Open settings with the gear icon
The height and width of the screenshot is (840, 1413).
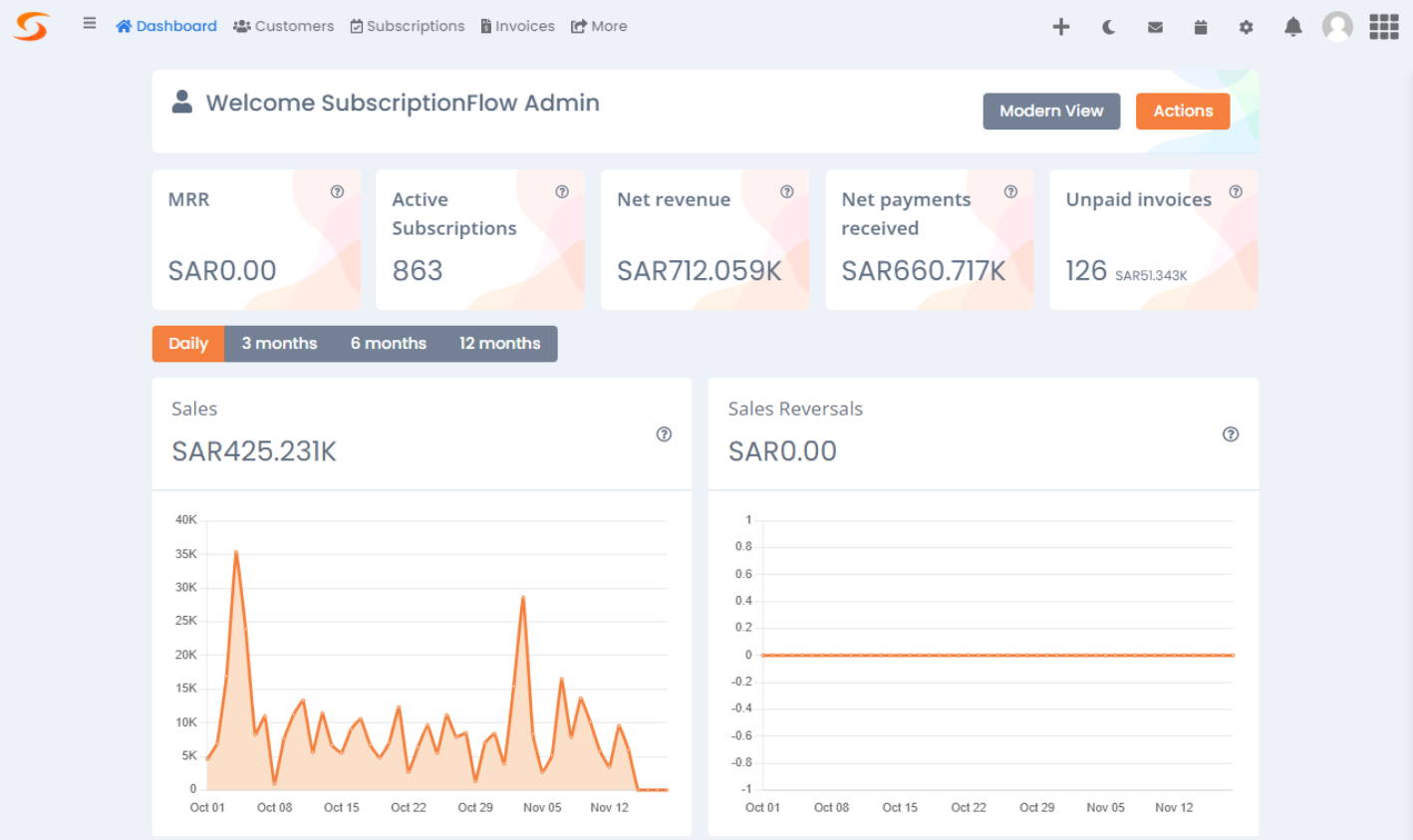click(1246, 27)
